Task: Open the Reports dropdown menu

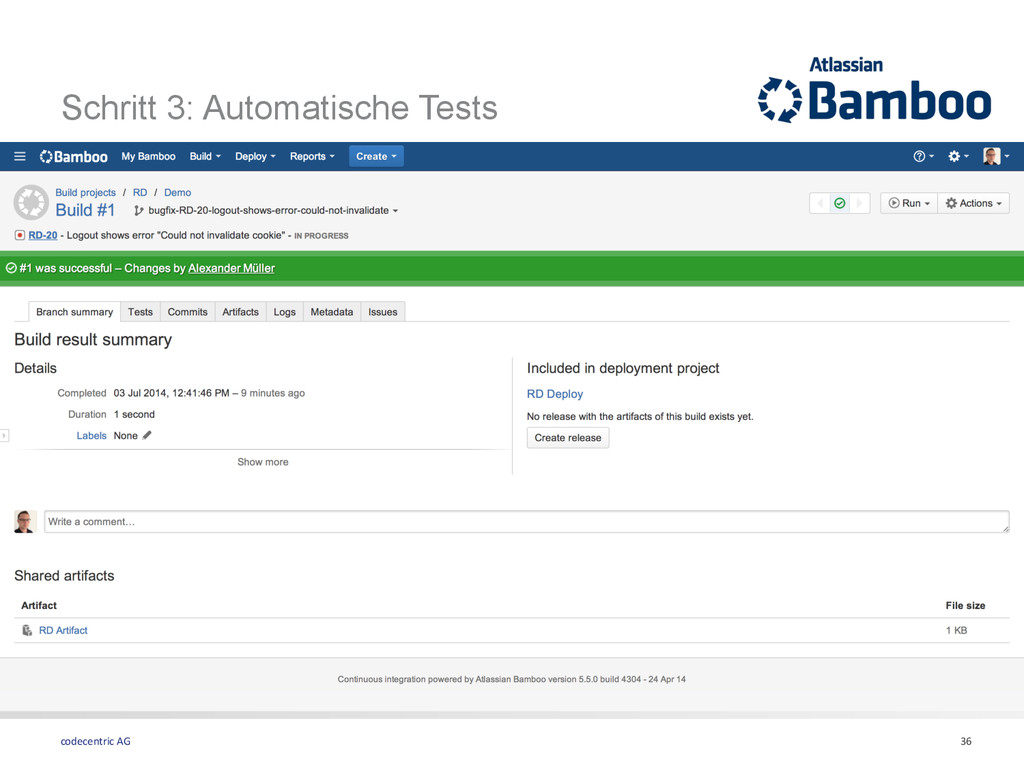Action: click(x=312, y=157)
